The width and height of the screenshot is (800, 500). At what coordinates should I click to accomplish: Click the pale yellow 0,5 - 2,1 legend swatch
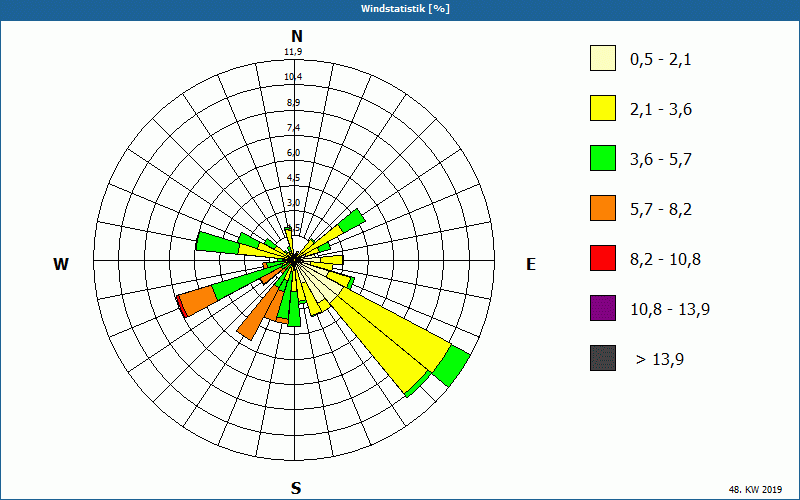click(603, 58)
